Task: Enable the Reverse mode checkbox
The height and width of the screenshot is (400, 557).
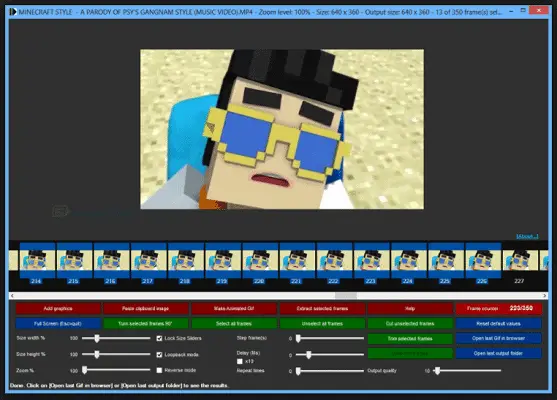Action: [159, 370]
